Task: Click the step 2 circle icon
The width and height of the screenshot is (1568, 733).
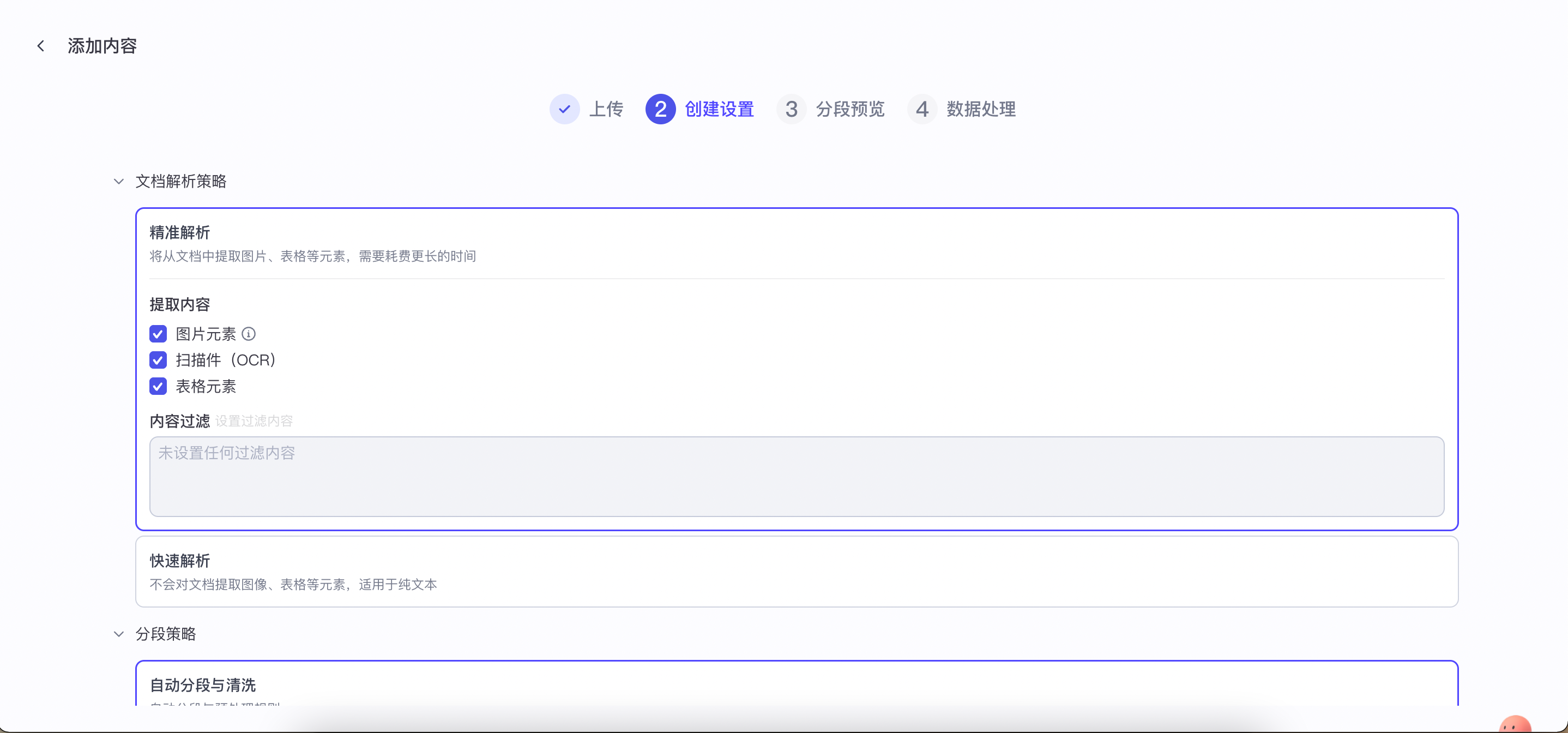Action: (x=660, y=110)
